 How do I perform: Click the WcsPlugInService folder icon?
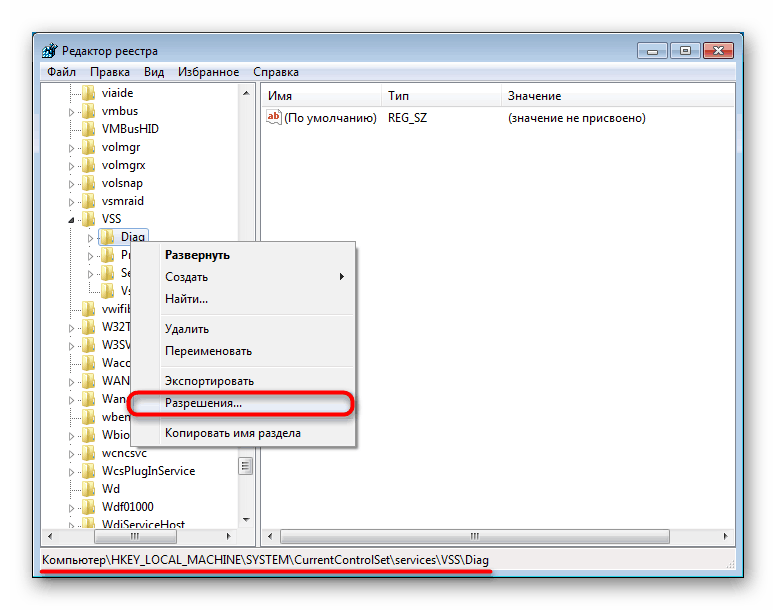(x=89, y=471)
